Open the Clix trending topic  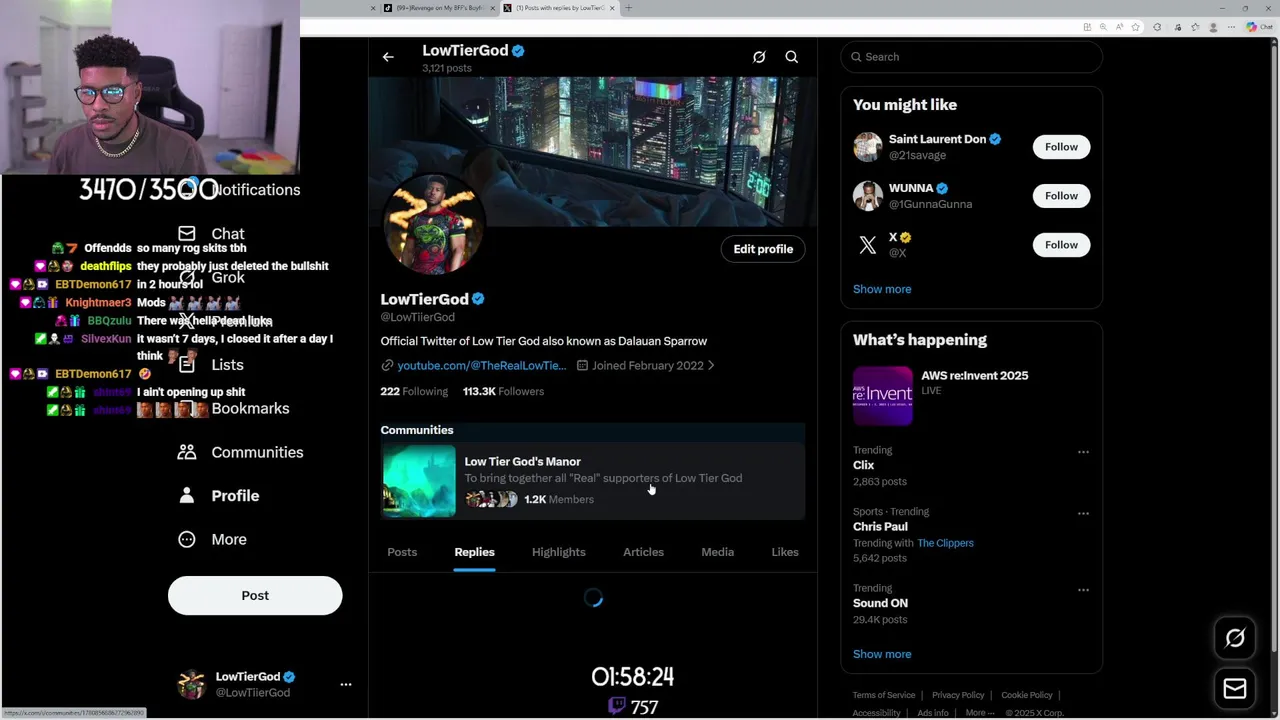(x=864, y=466)
